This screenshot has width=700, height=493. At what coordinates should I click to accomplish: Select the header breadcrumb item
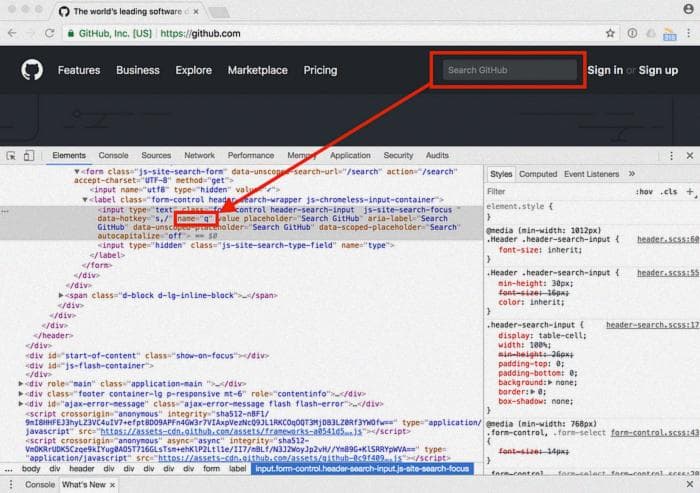coord(82,468)
